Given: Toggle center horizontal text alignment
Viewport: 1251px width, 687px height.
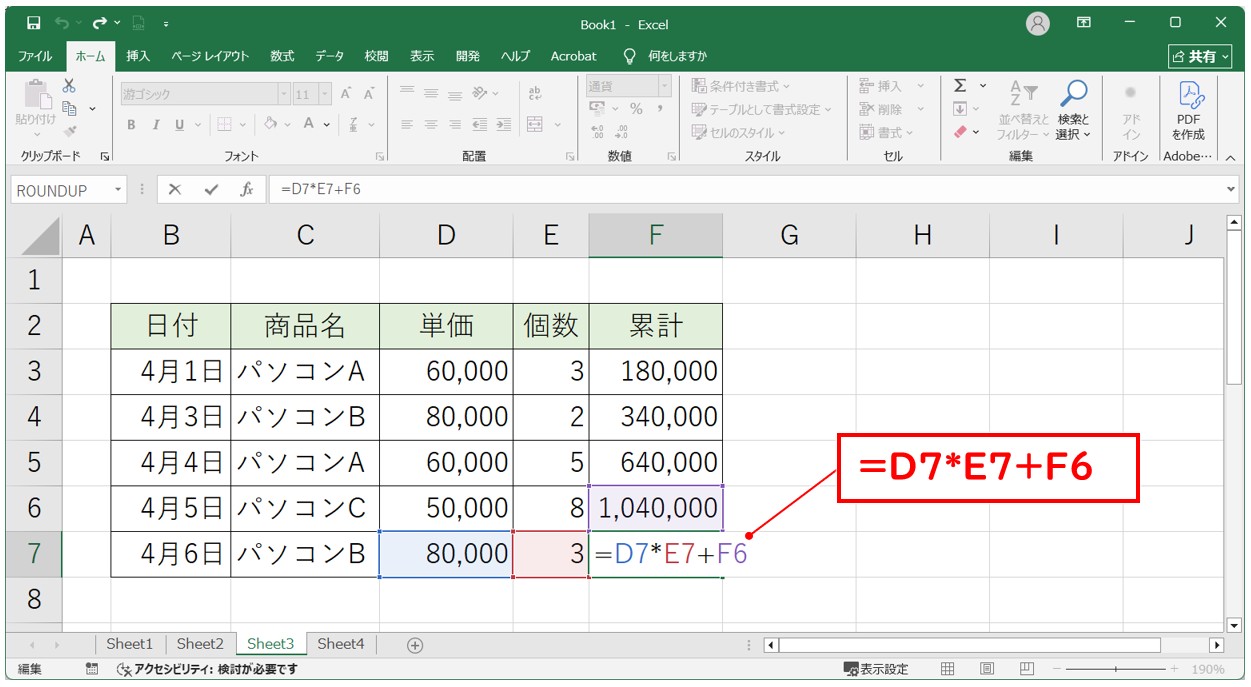Looking at the screenshot, I should pos(431,125).
